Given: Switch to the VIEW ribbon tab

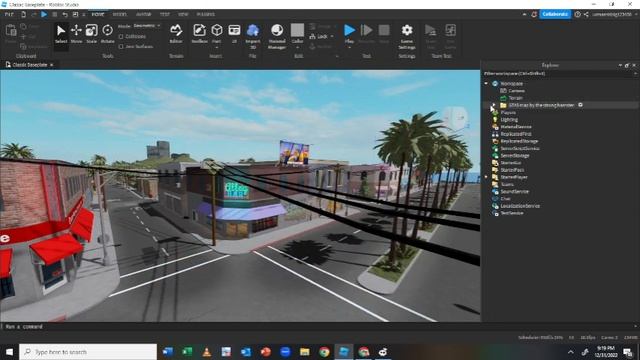Looking at the screenshot, I should (183, 14).
